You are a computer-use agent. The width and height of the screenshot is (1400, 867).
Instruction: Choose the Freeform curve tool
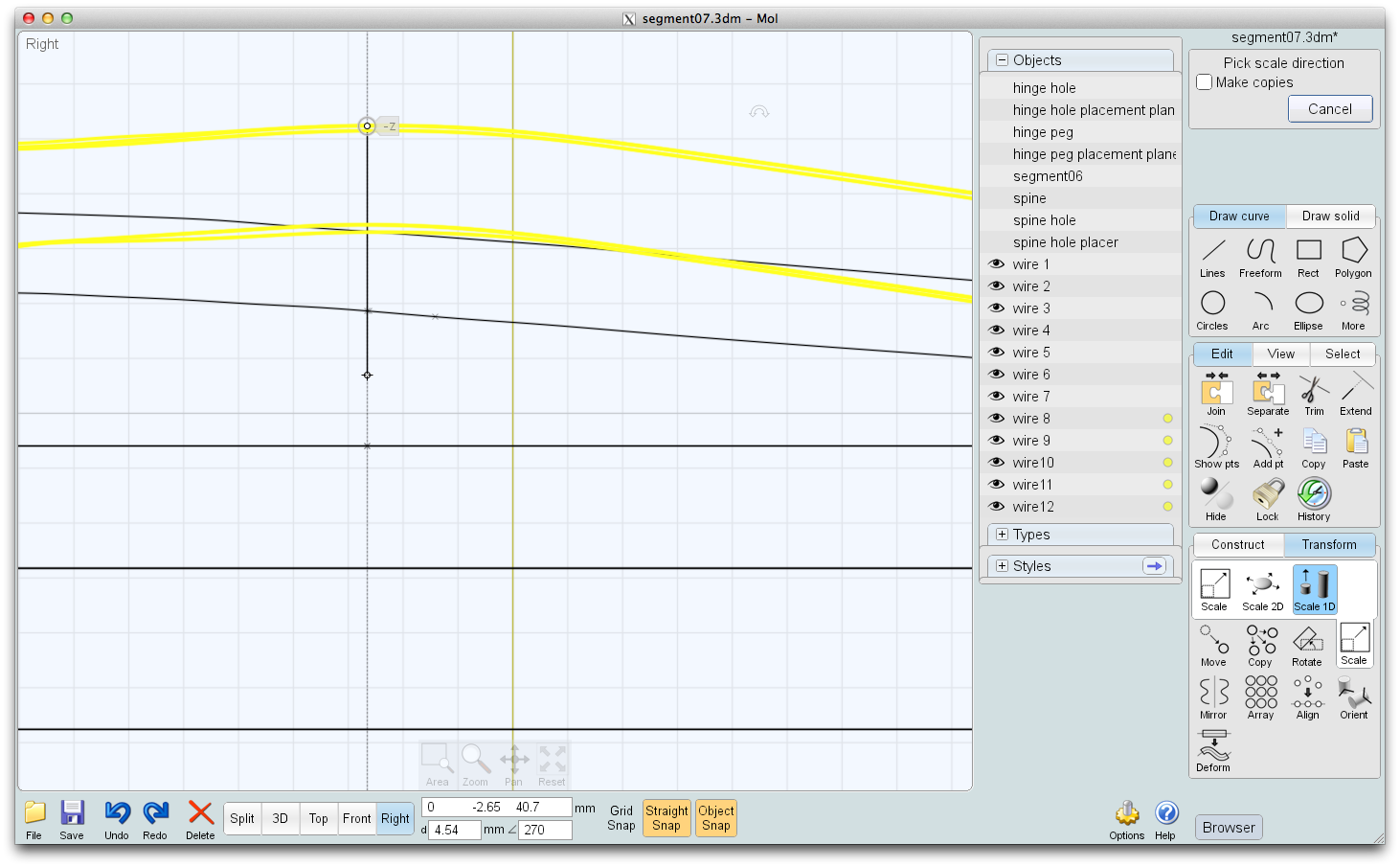coord(1260,258)
